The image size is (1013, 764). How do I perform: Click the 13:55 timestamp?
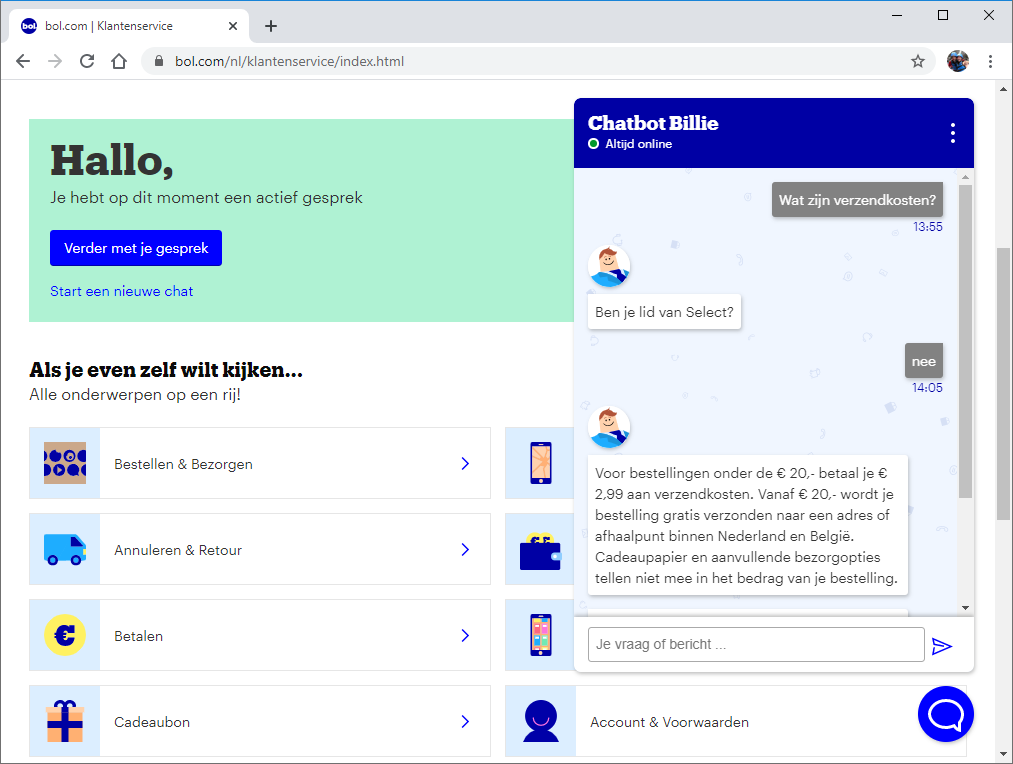(928, 227)
